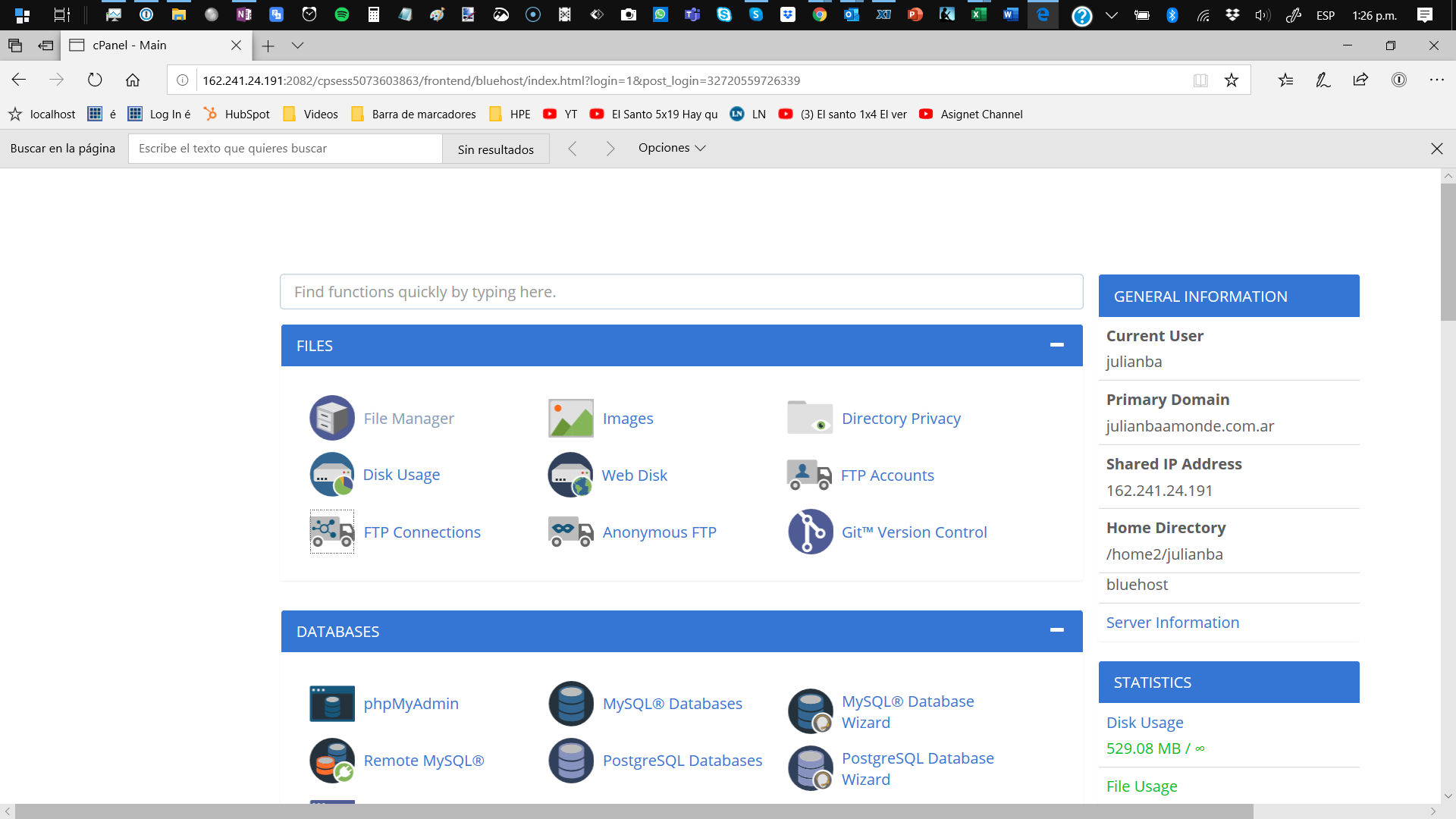This screenshot has width=1456, height=819.
Task: Open the Web Disk icon
Action: [571, 475]
